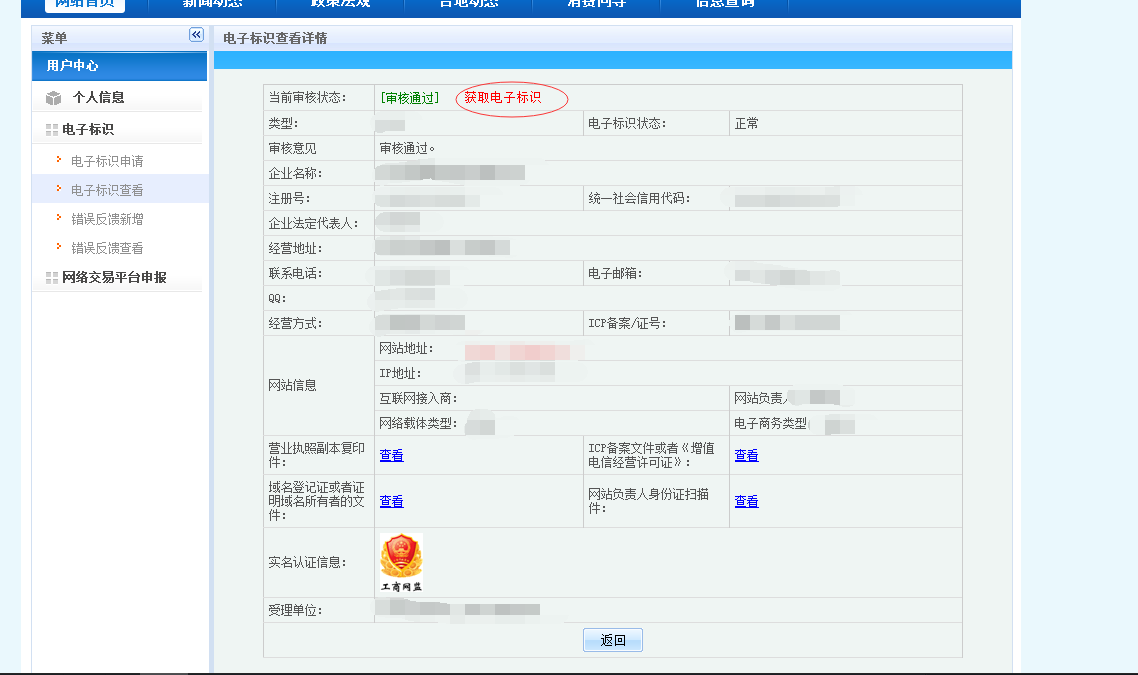Open 电子标识申请 in the sidebar
The width and height of the screenshot is (1138, 675).
click(107, 161)
